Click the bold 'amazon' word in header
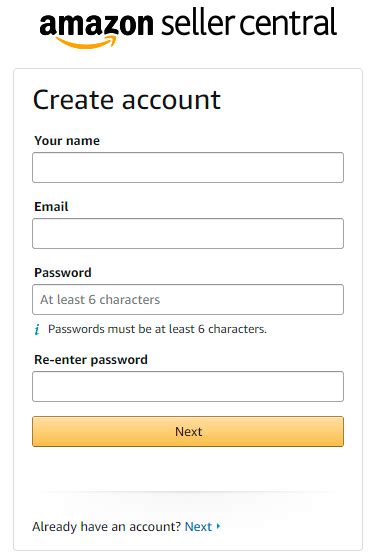 pyautogui.click(x=97, y=24)
